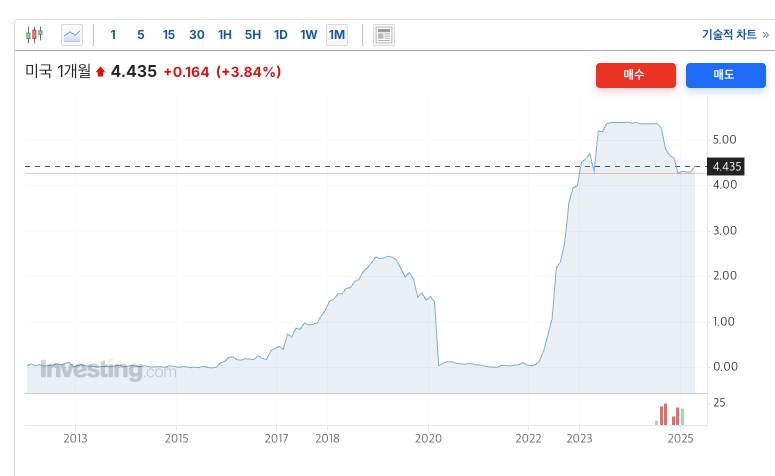
Task: Click the 4.435 current price label on axis
Action: tap(726, 167)
